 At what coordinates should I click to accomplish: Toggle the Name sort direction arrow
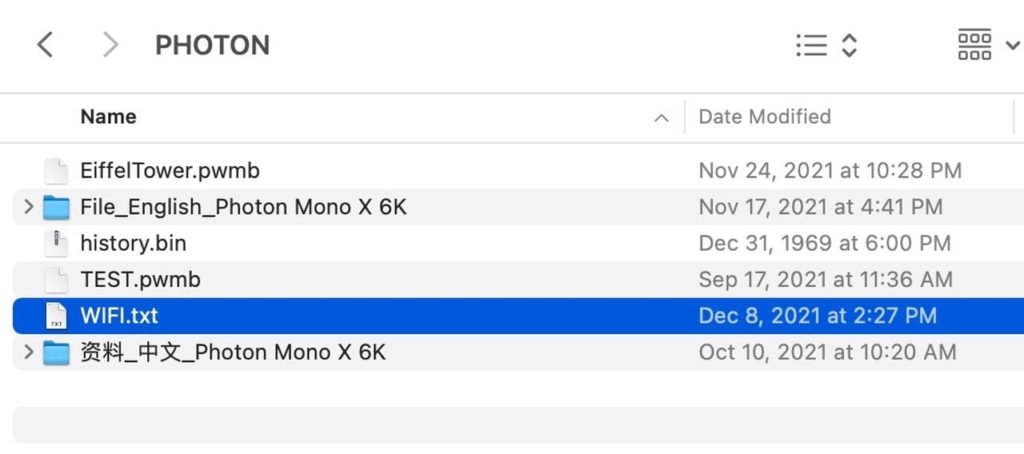tap(661, 118)
